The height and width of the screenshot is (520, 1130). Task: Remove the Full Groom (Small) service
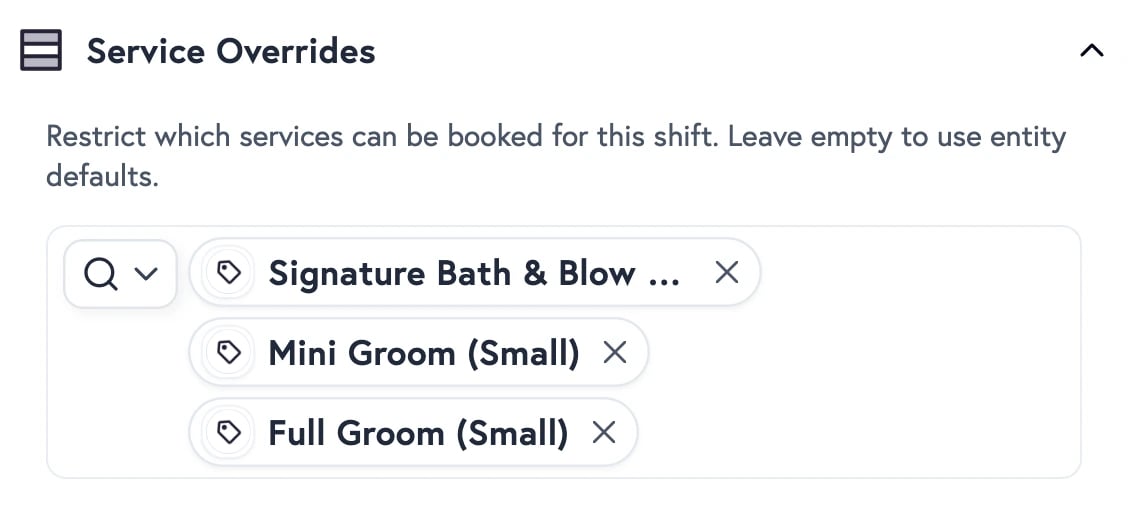tap(604, 432)
